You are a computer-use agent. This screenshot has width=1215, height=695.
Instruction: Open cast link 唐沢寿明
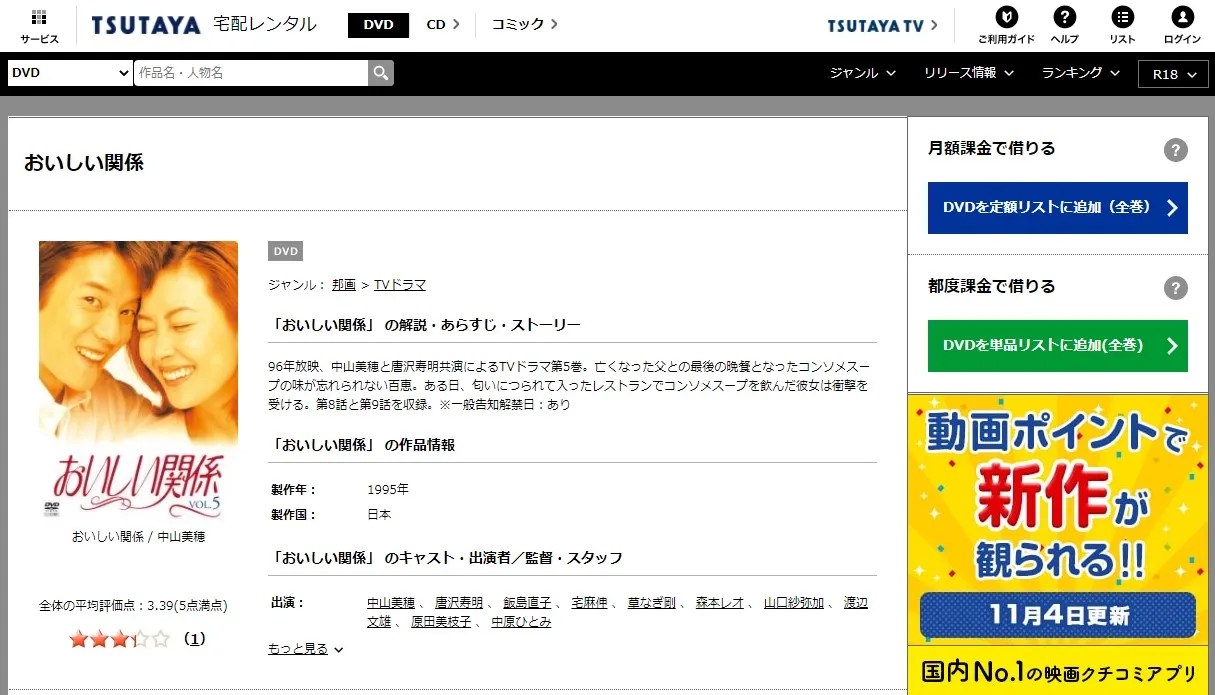coord(459,603)
